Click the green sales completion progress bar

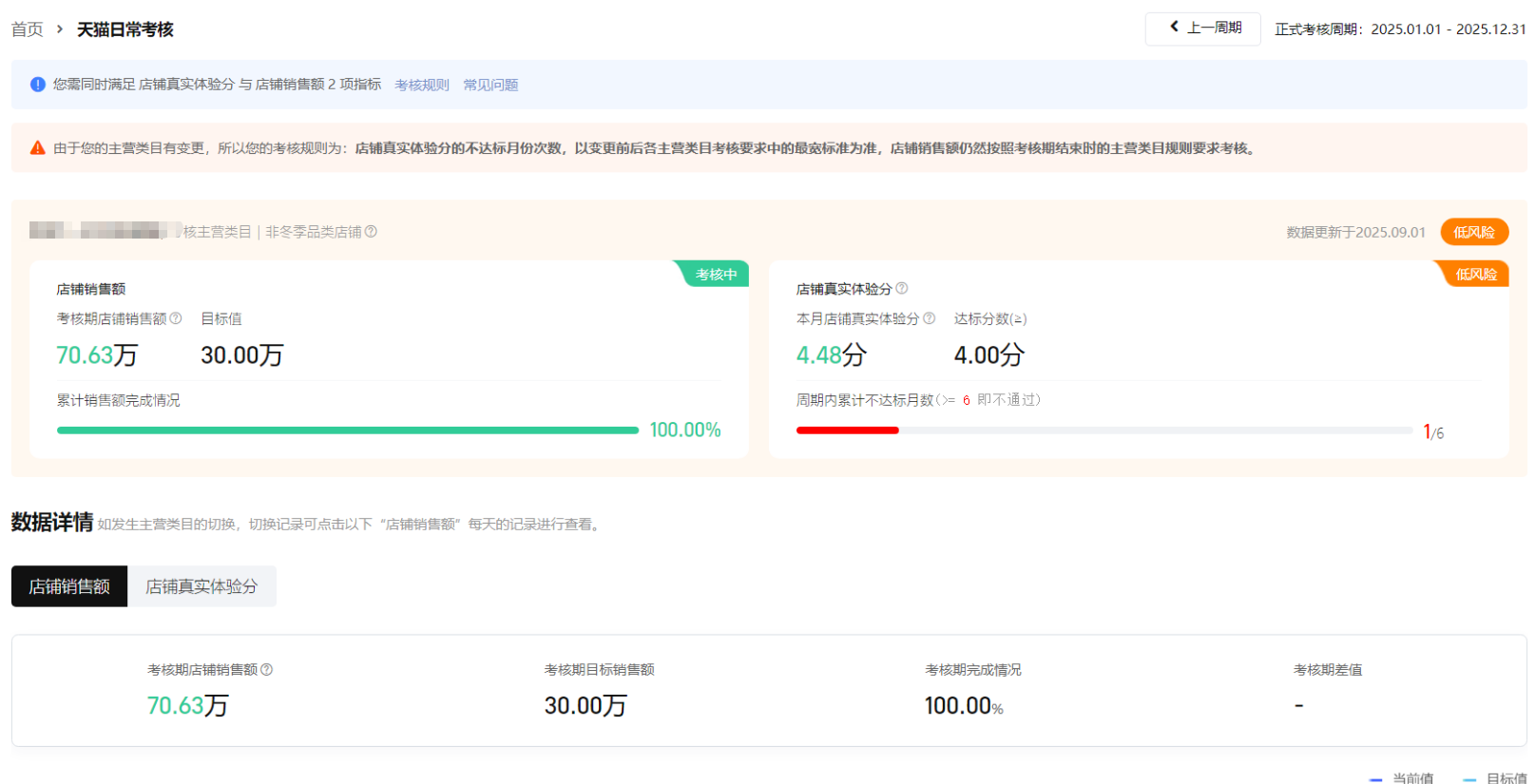tap(348, 430)
